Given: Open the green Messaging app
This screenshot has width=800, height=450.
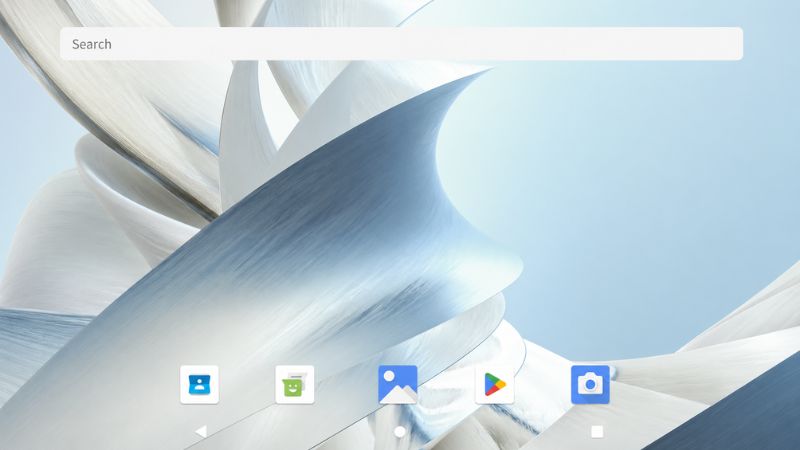Looking at the screenshot, I should click(x=295, y=385).
